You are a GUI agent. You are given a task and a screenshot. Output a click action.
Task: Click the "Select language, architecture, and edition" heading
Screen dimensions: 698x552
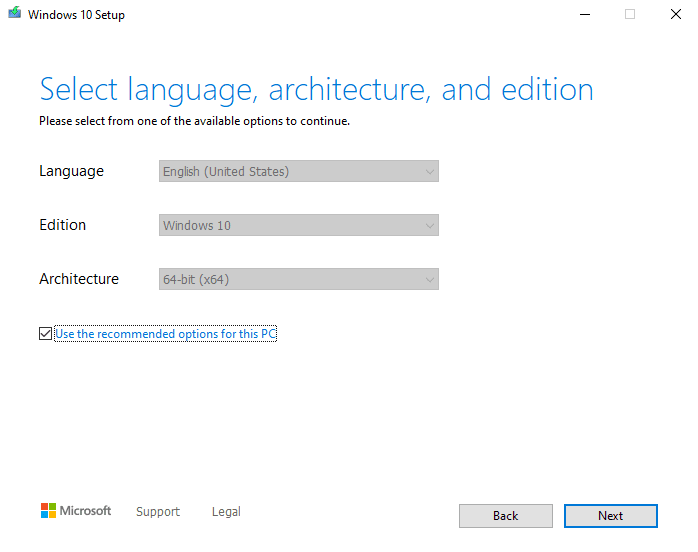[x=317, y=90]
